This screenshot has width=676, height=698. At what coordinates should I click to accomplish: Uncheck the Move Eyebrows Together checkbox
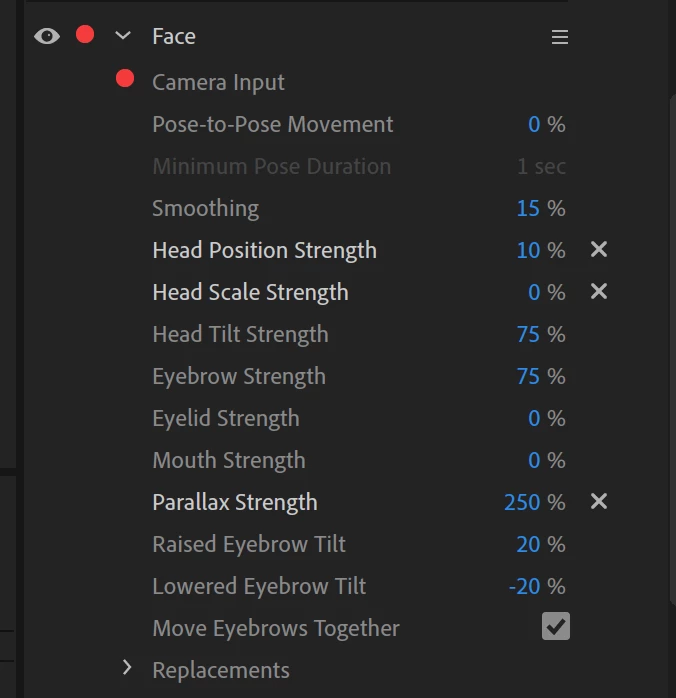(x=556, y=627)
